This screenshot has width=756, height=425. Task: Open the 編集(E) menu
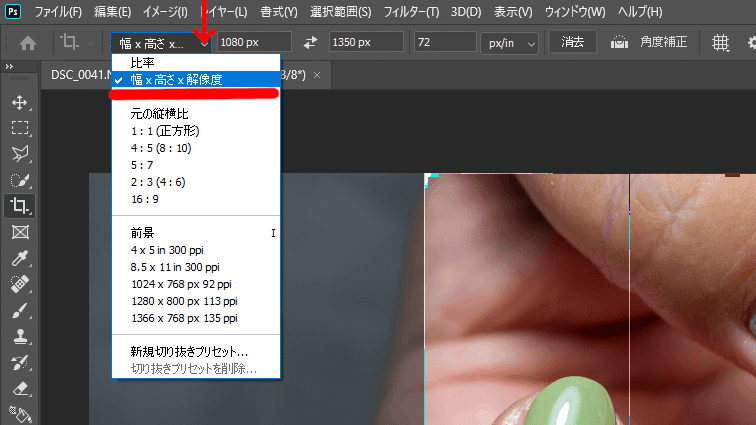pyautogui.click(x=112, y=12)
